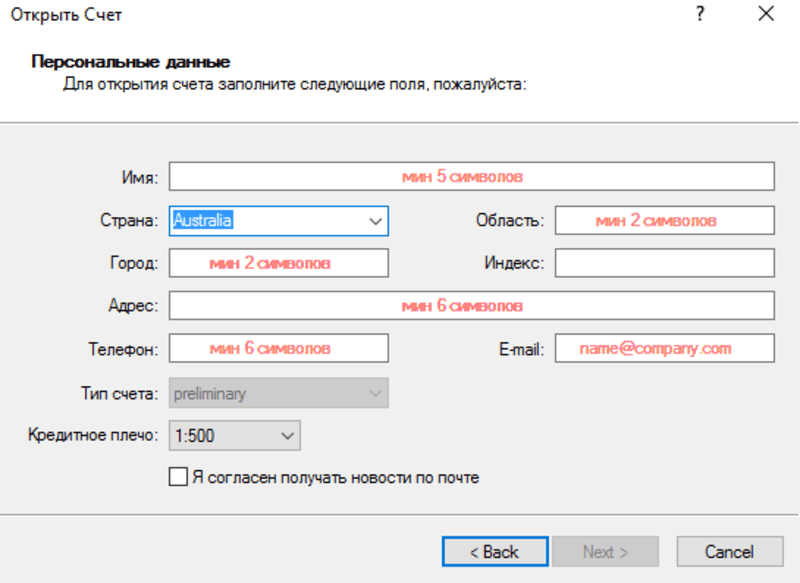Click the Телефон phone input field
800x583 pixels.
tap(279, 348)
